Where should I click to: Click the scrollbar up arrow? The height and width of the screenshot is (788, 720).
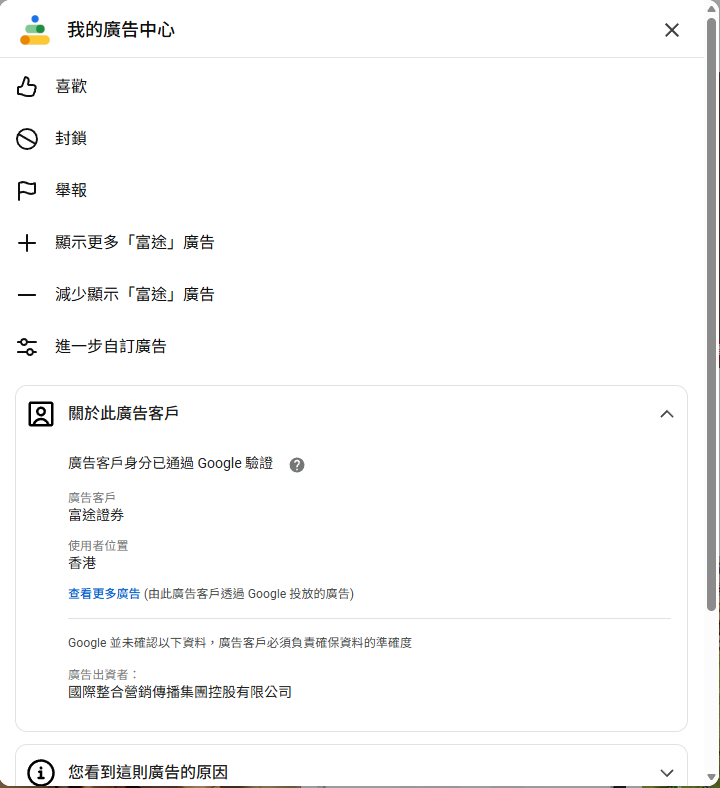click(711, 9)
